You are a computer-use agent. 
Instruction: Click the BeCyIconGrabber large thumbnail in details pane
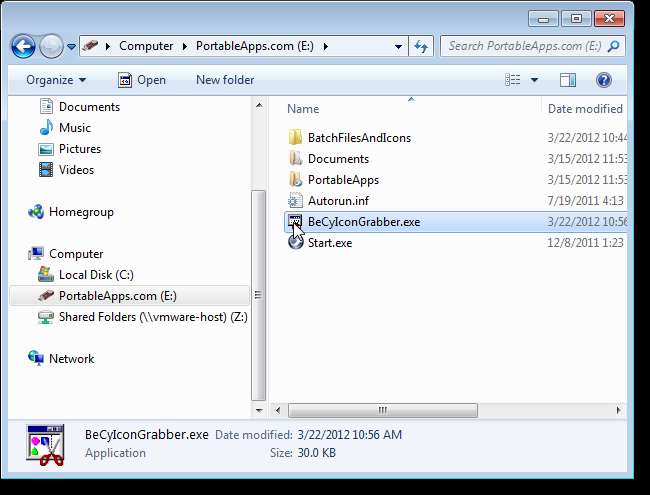[x=46, y=445]
